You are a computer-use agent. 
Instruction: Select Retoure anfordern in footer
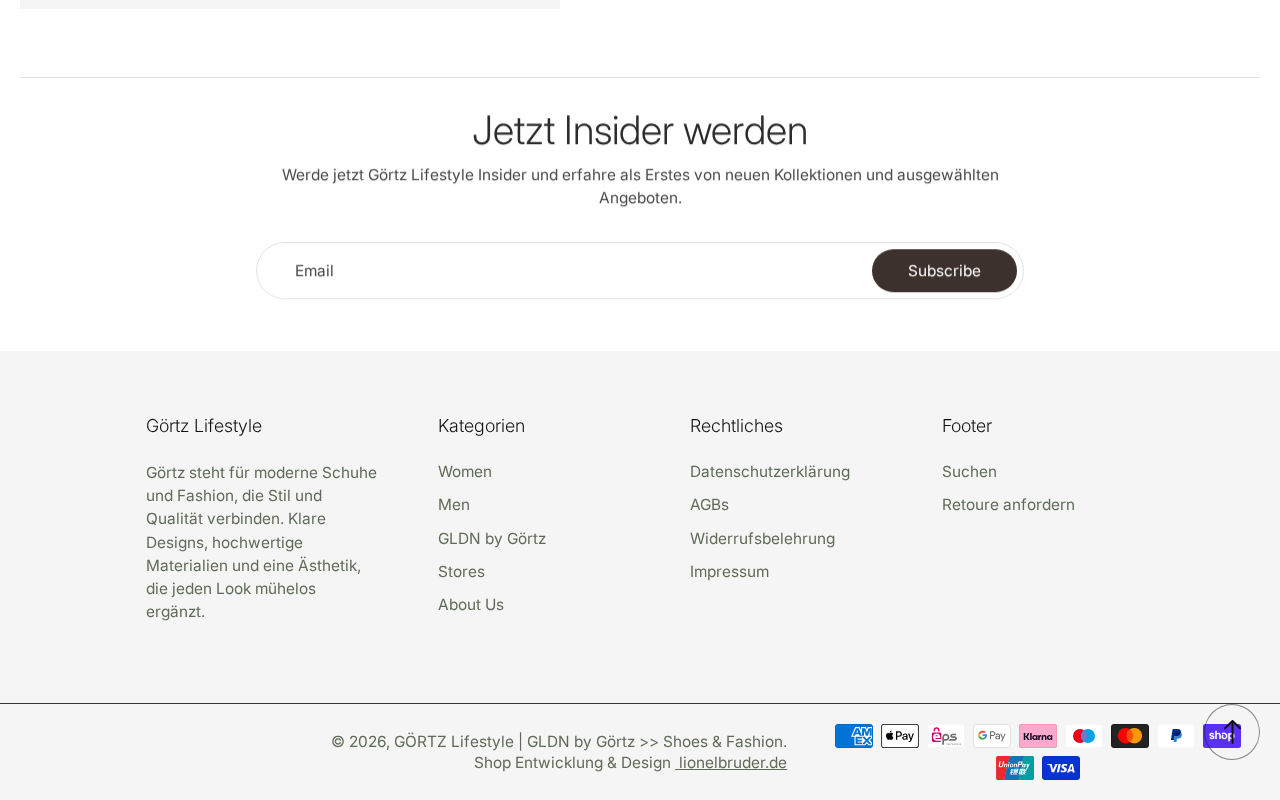click(1008, 505)
